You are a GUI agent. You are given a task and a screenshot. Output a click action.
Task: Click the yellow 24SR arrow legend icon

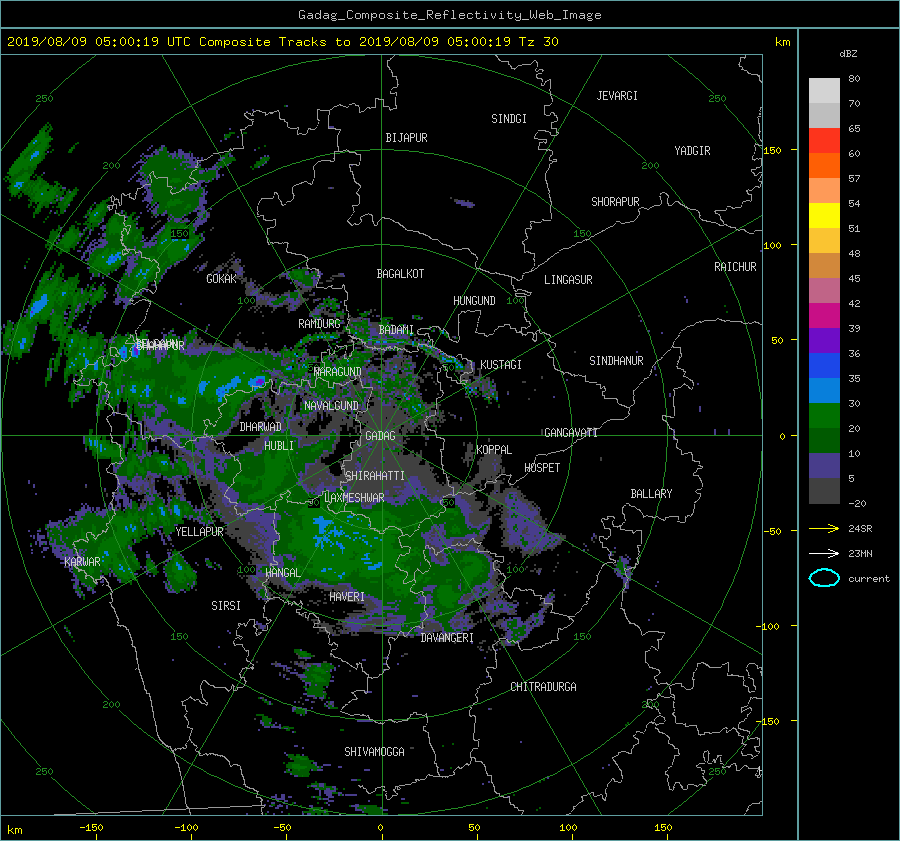coord(824,528)
